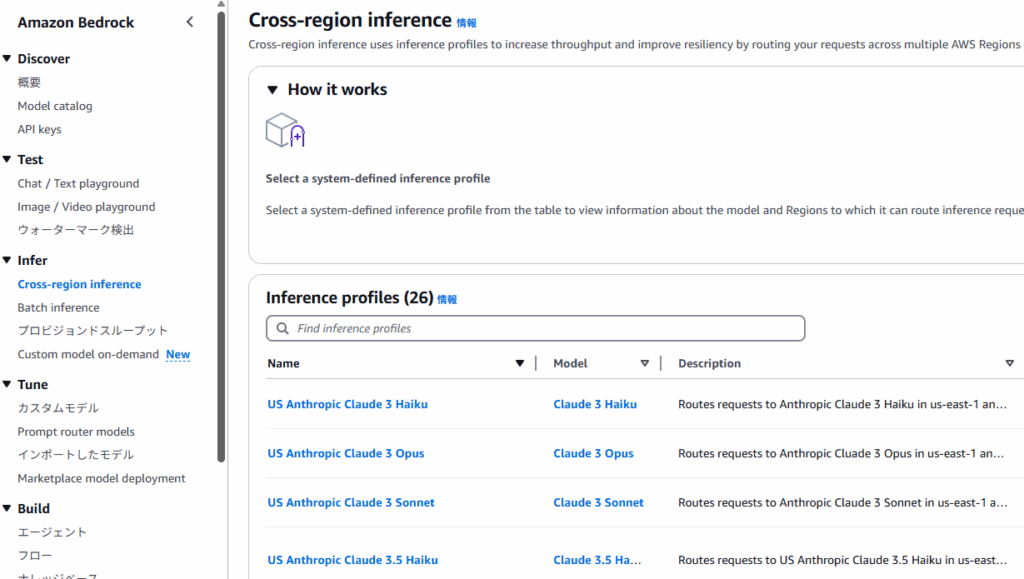Screen dimensions: 1024x579
Task: Collapse the Infer section
Action: click(x=7, y=260)
